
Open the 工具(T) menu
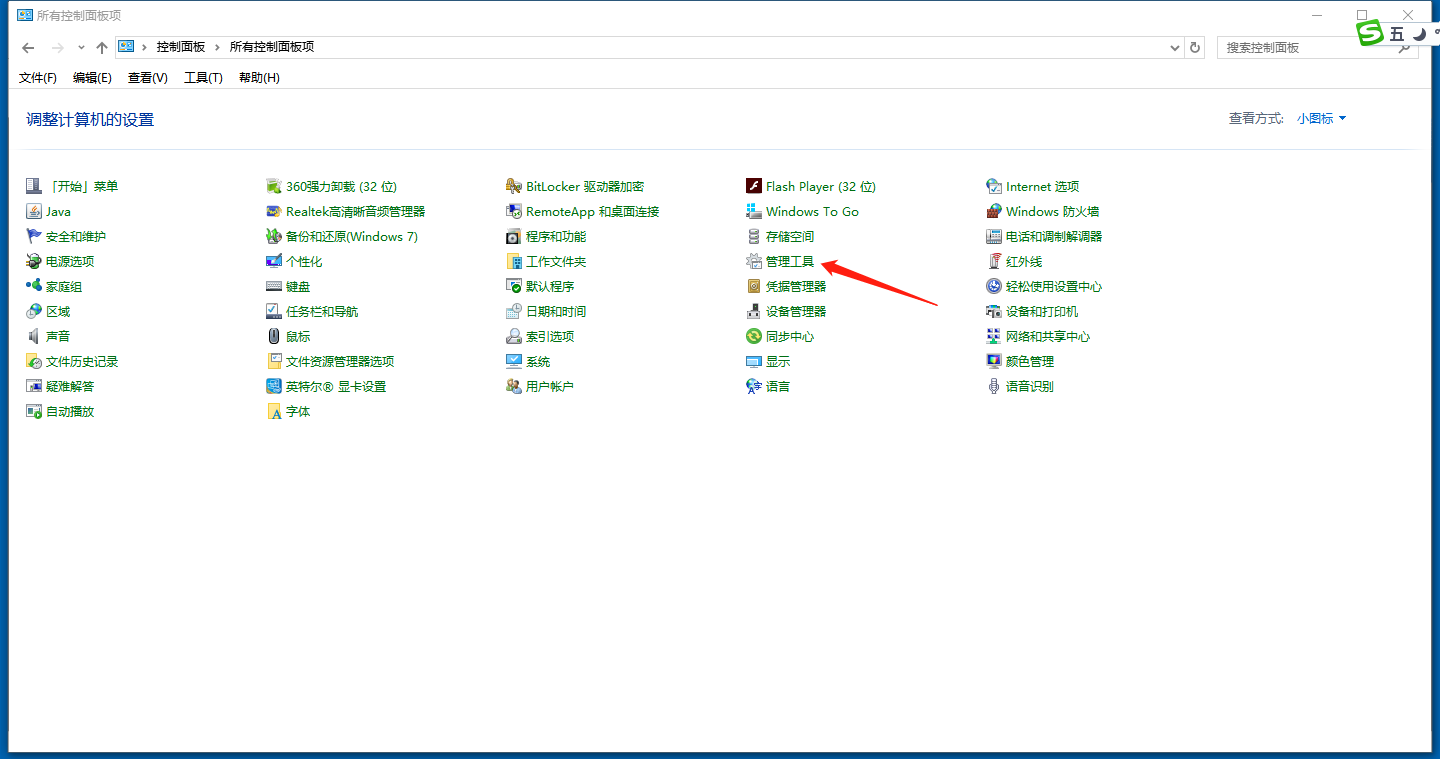203,78
